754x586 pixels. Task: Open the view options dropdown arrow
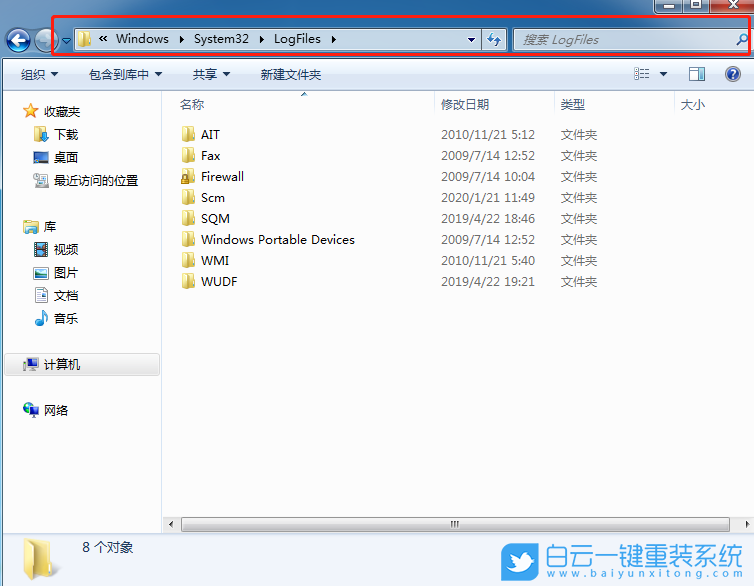click(x=664, y=74)
